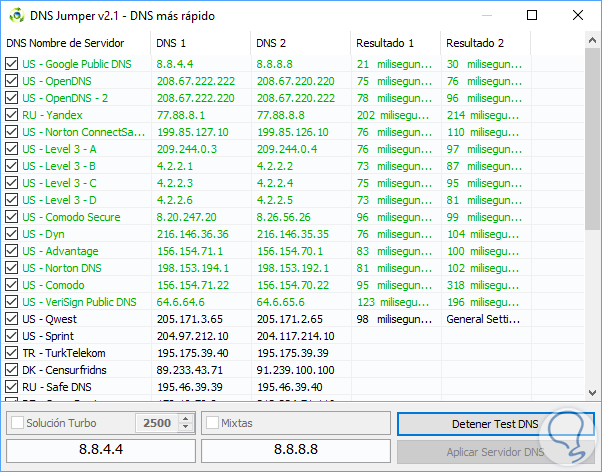Increase the turbo value with up arrow

(x=185, y=419)
